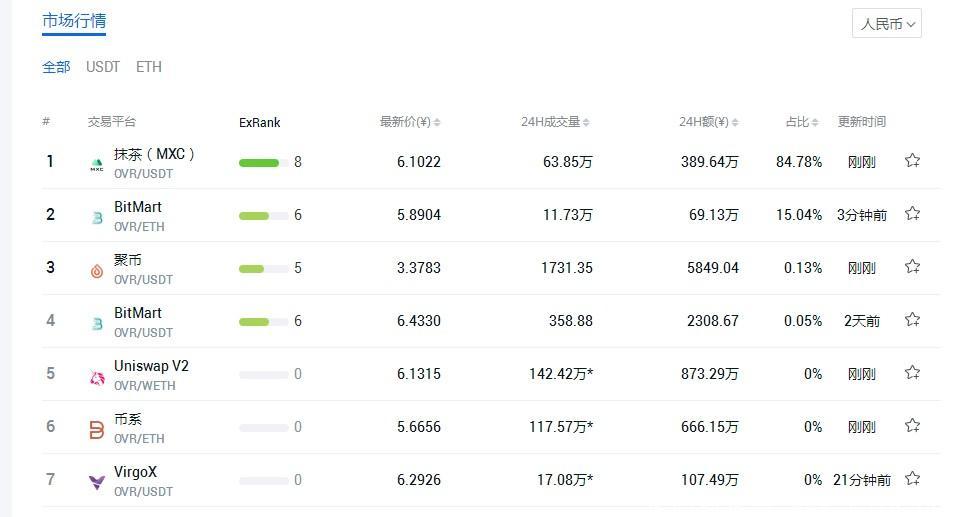
Task: Star the 币系 OVR/ETH row
Action: [x=912, y=425]
